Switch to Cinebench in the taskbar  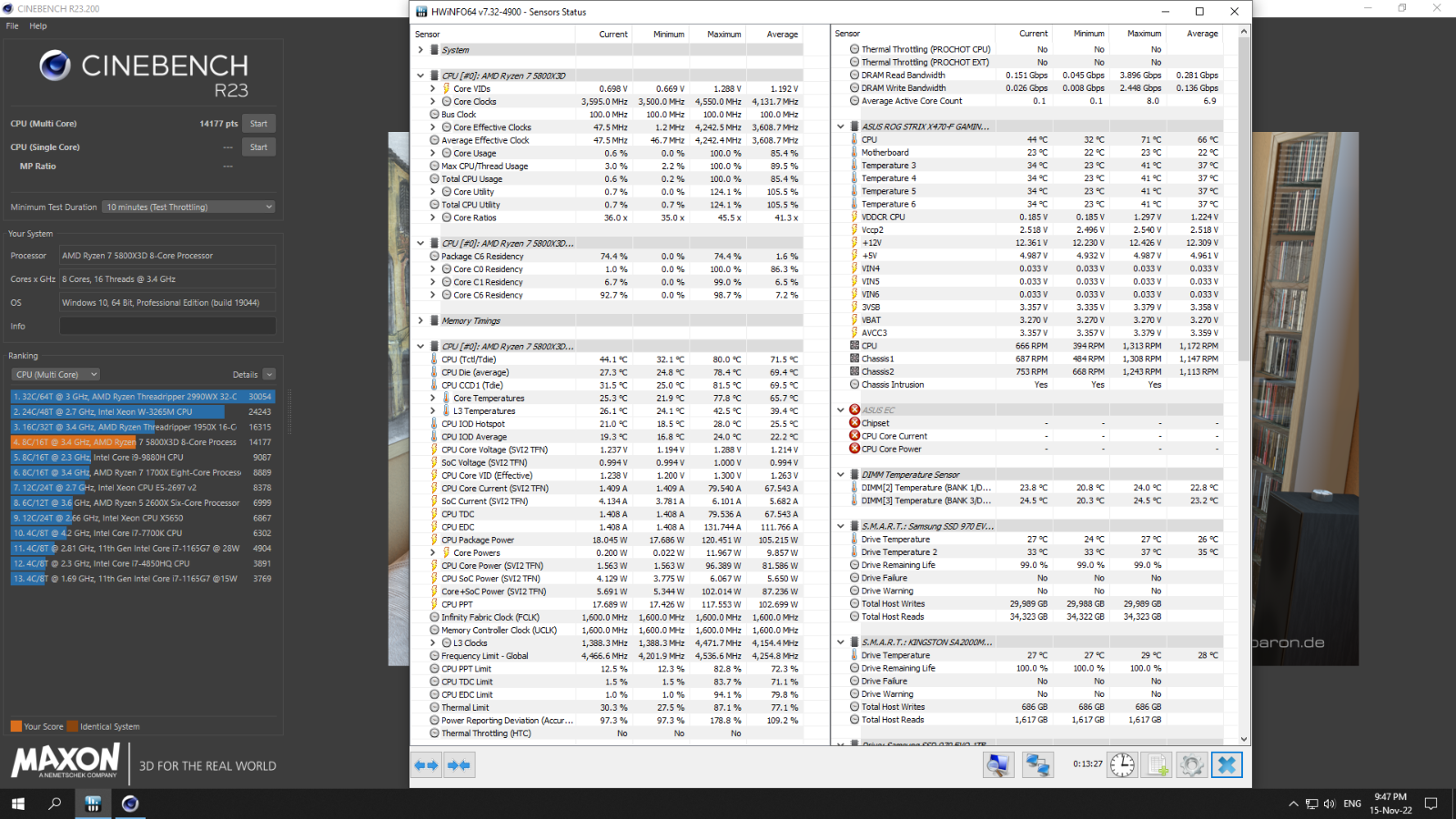coord(130,804)
